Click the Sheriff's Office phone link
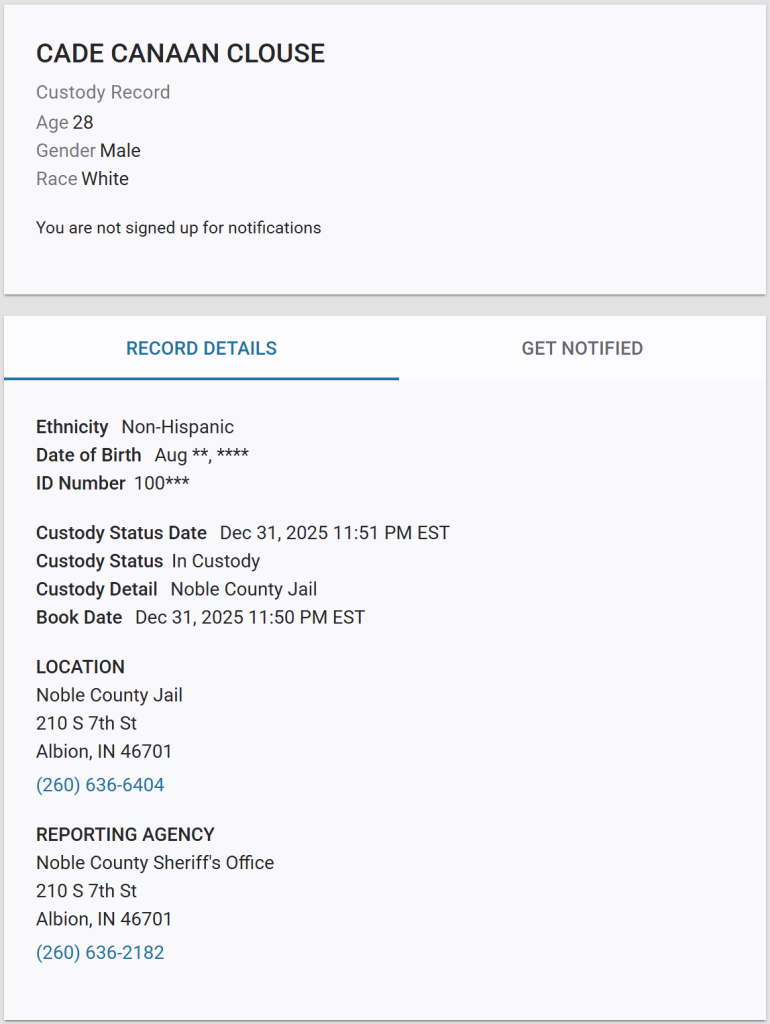The height and width of the screenshot is (1024, 770). coord(100,953)
